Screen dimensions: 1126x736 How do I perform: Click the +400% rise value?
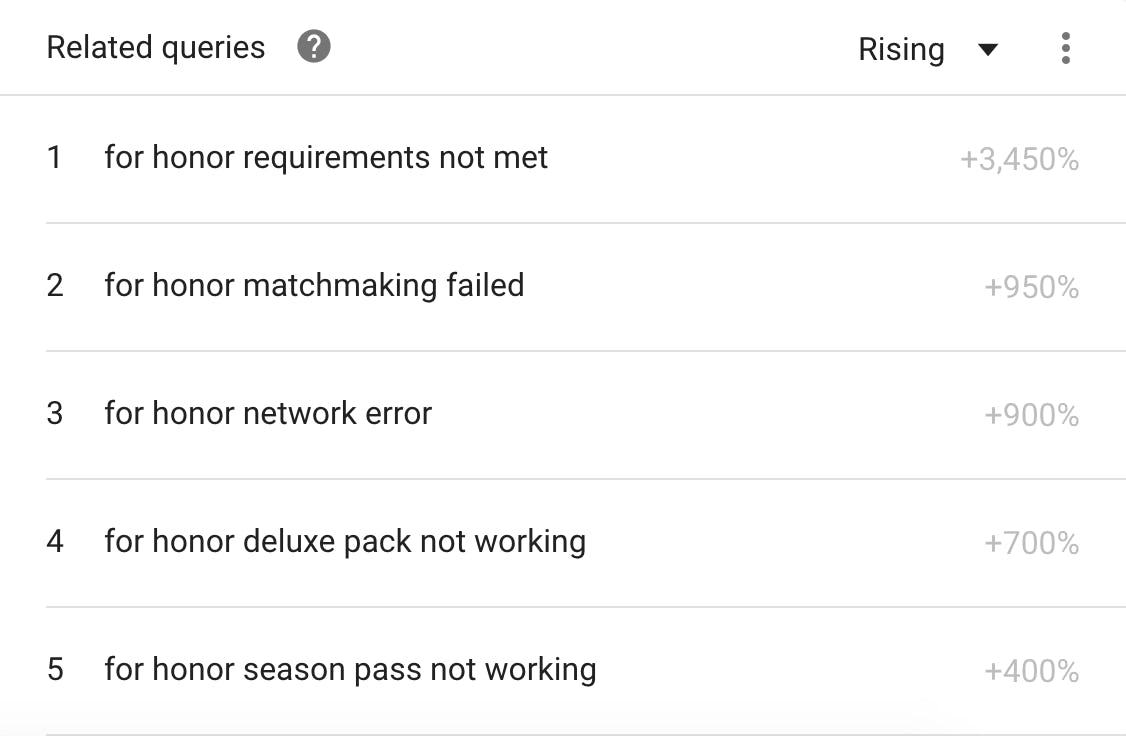click(x=1031, y=672)
